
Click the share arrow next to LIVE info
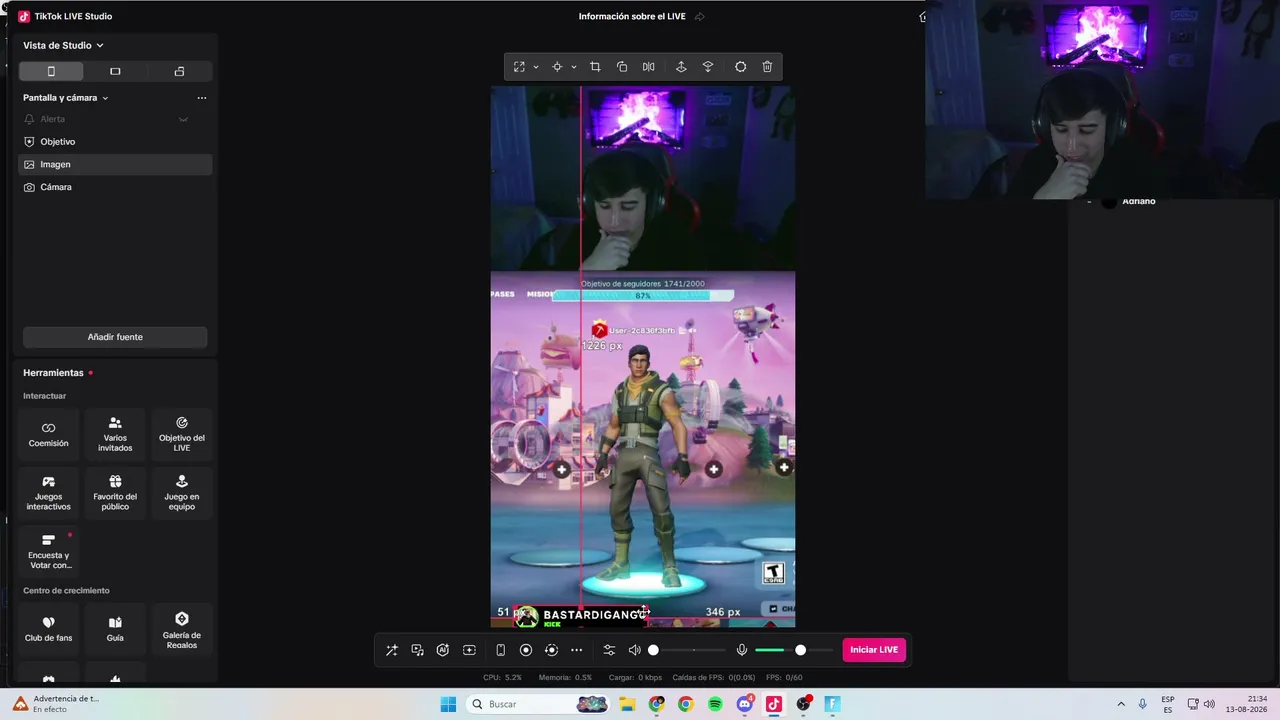(x=700, y=16)
